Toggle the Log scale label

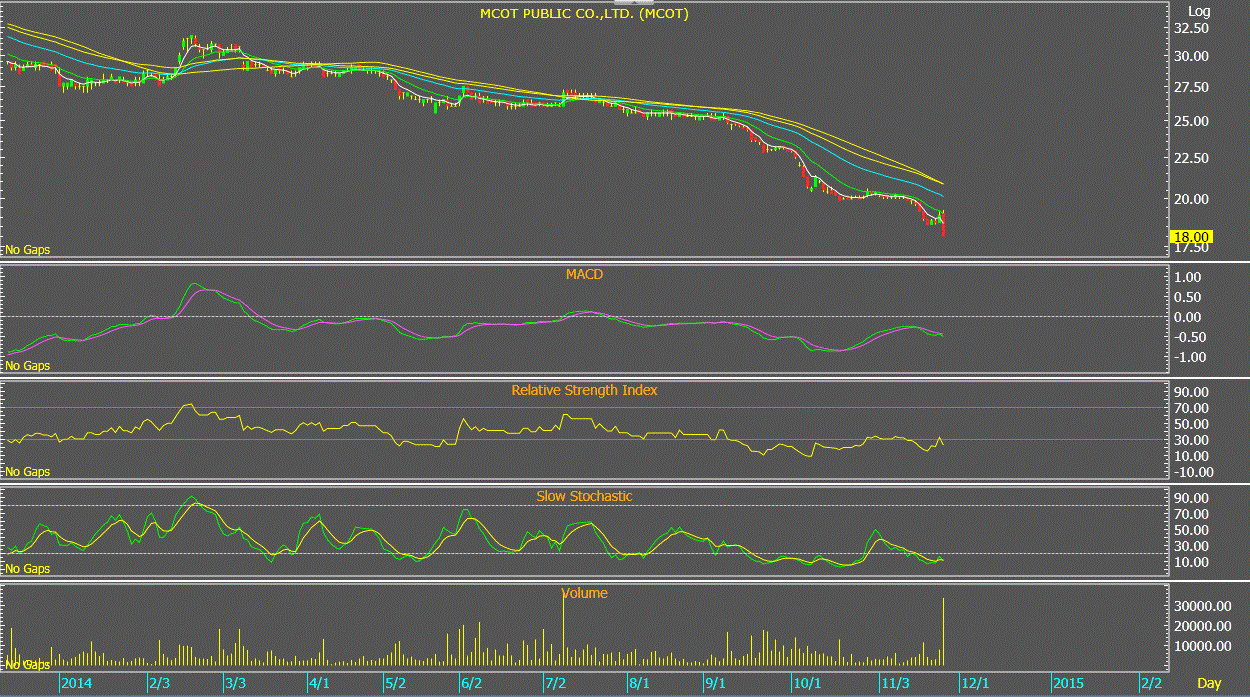[x=1199, y=11]
